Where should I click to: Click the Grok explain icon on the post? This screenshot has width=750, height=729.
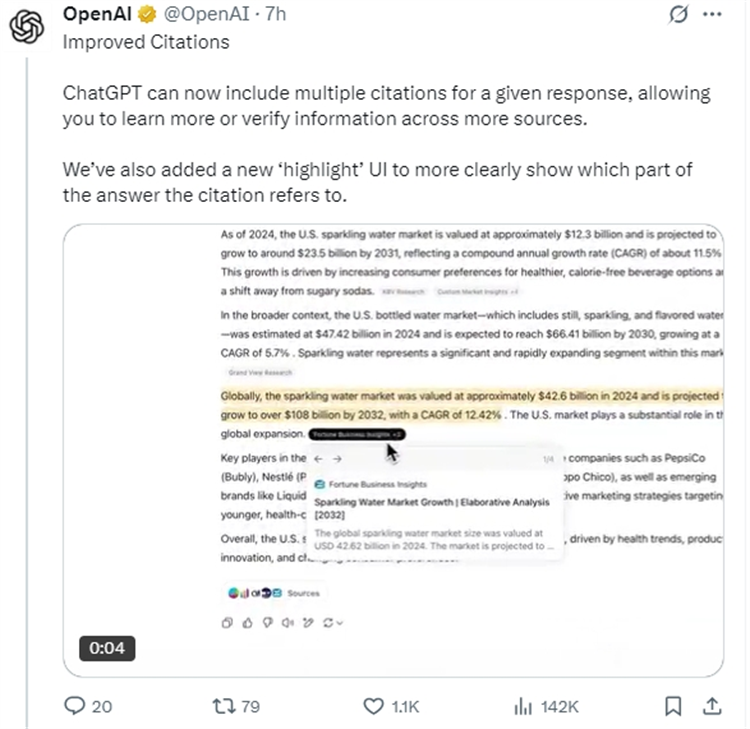679,15
